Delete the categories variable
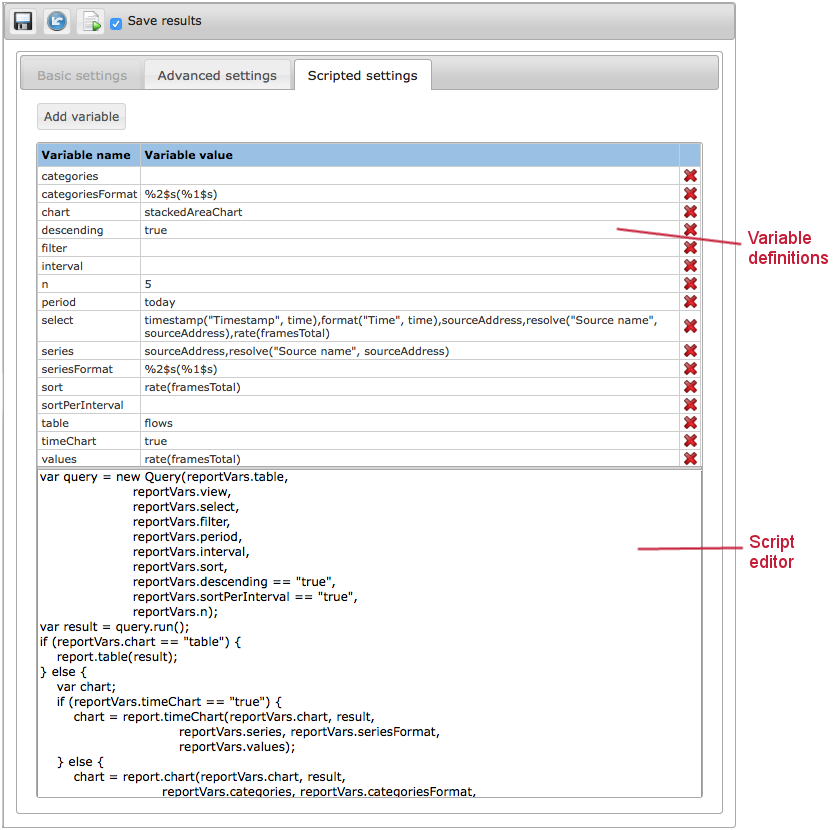Screen dimensions: 840x830 (x=691, y=176)
